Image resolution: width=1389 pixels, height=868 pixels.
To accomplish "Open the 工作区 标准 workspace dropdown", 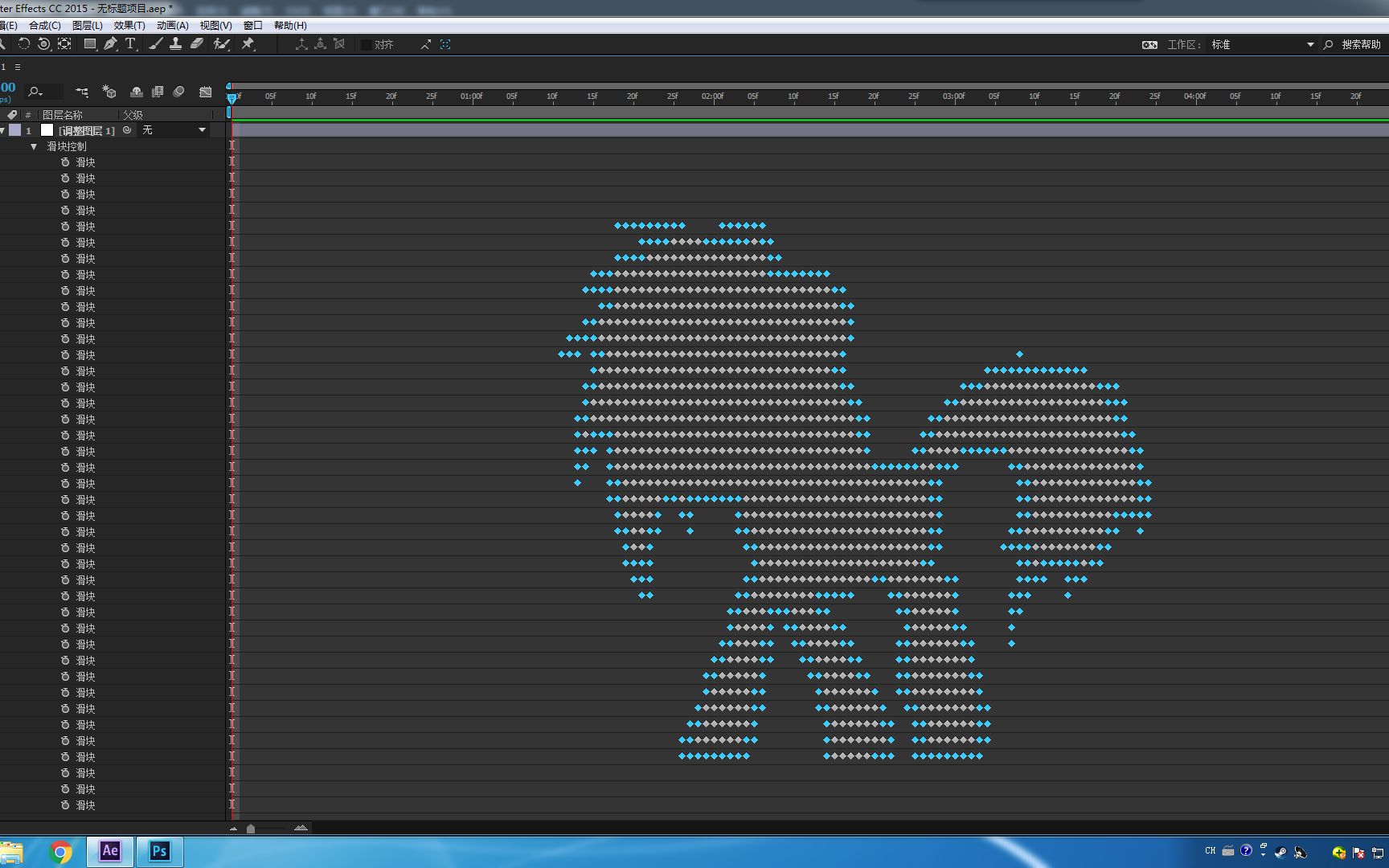I will pos(1262,45).
